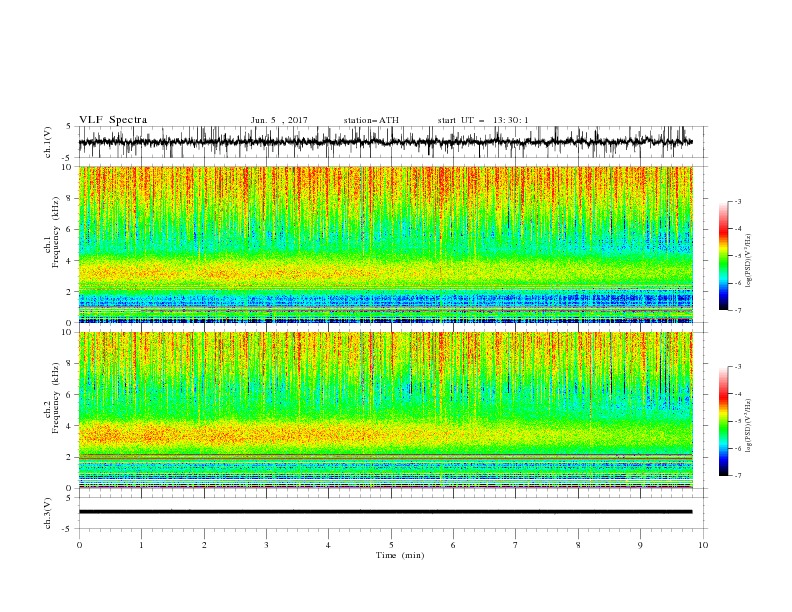Click the "-6" label on the ch.2 color bar
The width and height of the screenshot is (792, 612).
pos(738,448)
